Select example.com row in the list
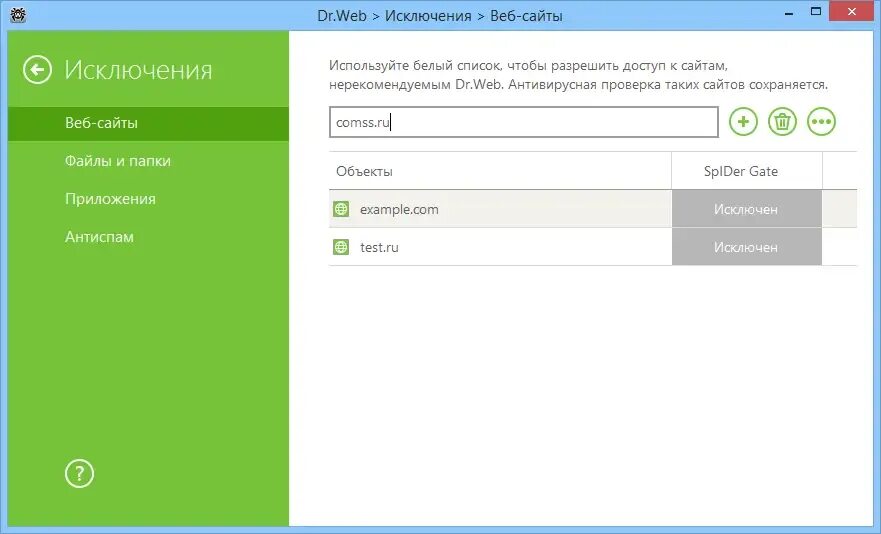This screenshot has width=881, height=534. (593, 209)
